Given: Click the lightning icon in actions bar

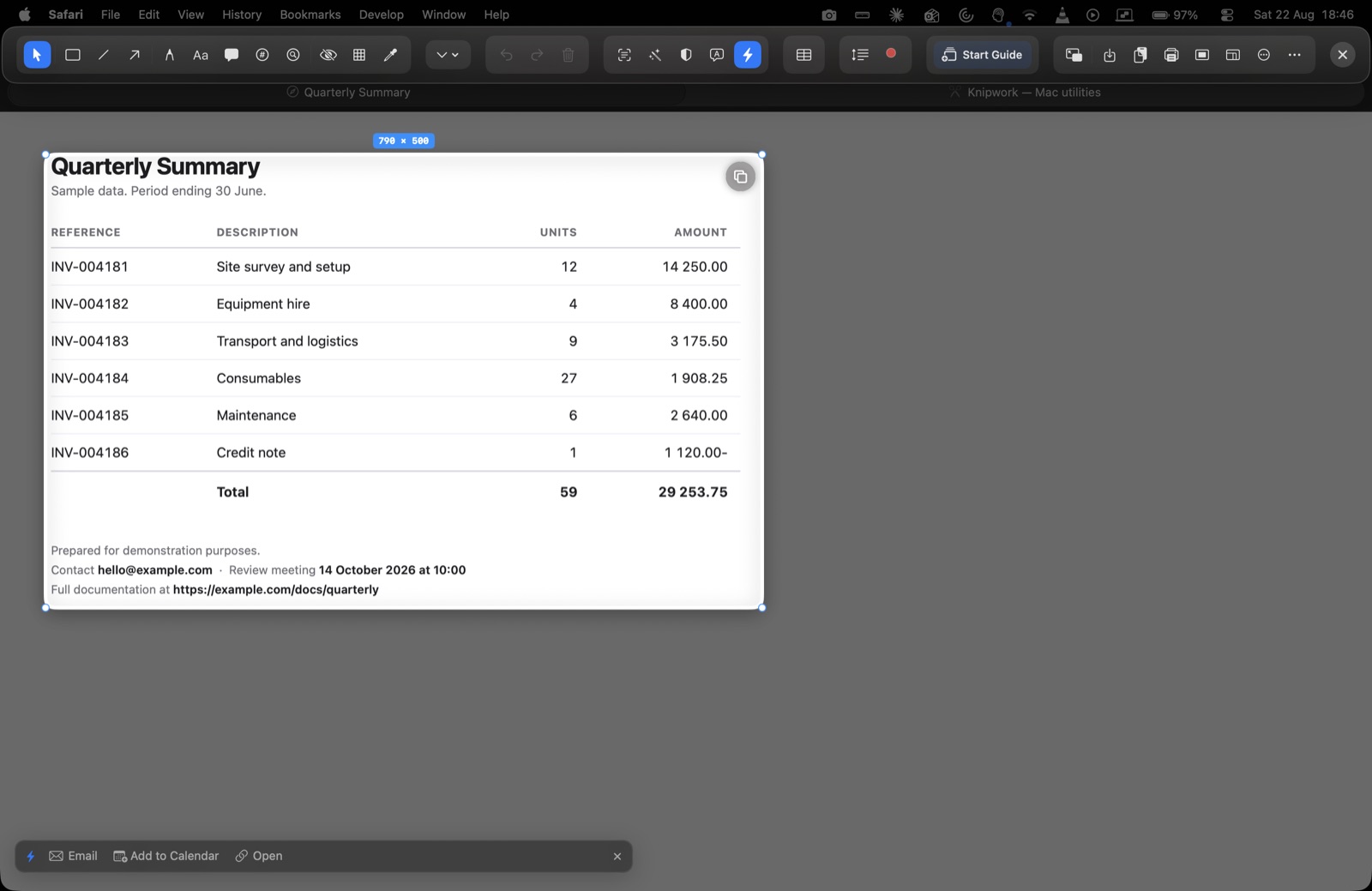Looking at the screenshot, I should [x=31, y=856].
